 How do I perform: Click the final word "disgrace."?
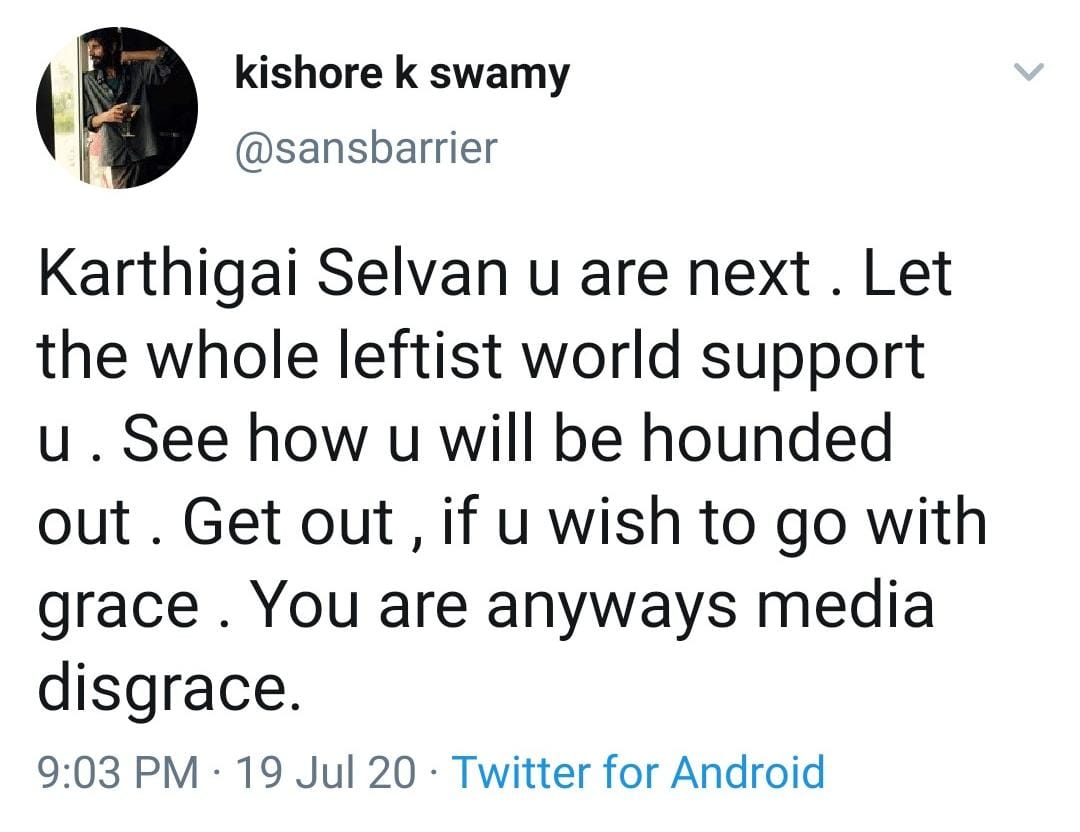point(169,688)
